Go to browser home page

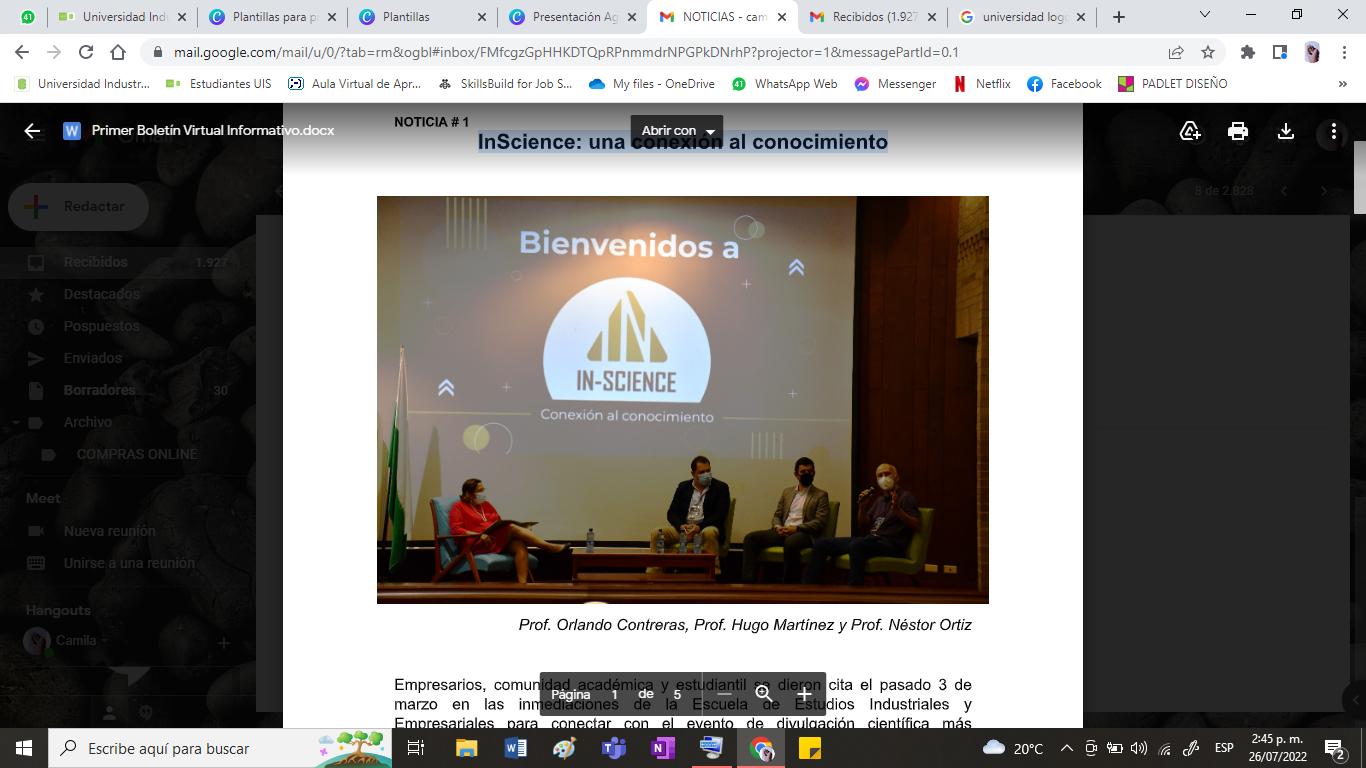[x=118, y=52]
